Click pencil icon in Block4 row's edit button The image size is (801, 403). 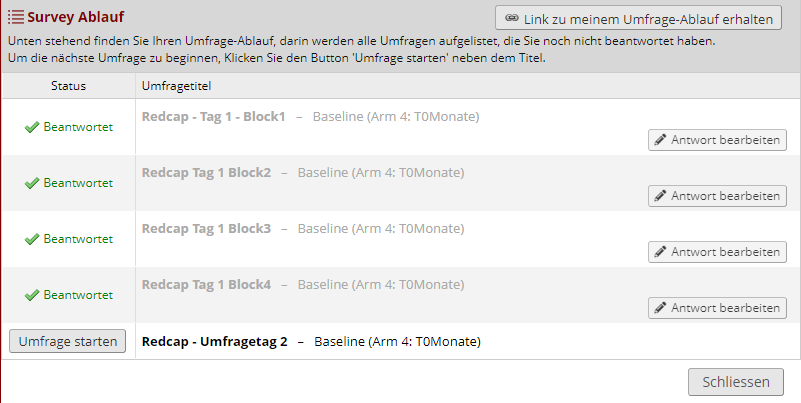click(660, 308)
